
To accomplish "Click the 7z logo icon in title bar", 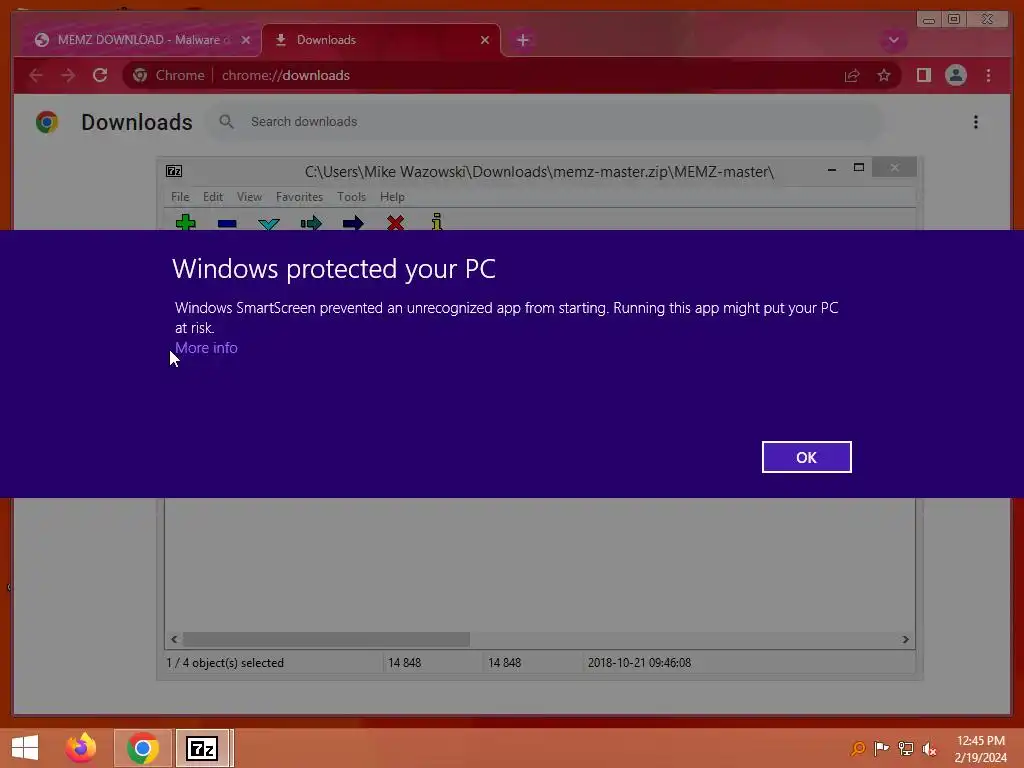I will point(174,171).
